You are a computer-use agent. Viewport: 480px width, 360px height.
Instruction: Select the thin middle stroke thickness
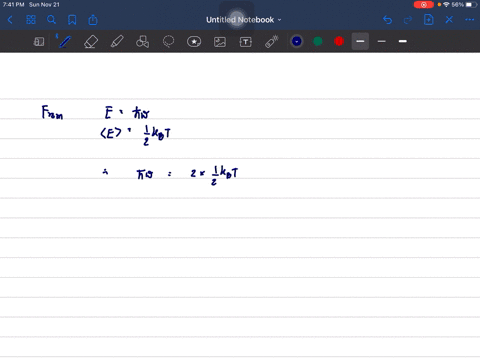[382, 41]
